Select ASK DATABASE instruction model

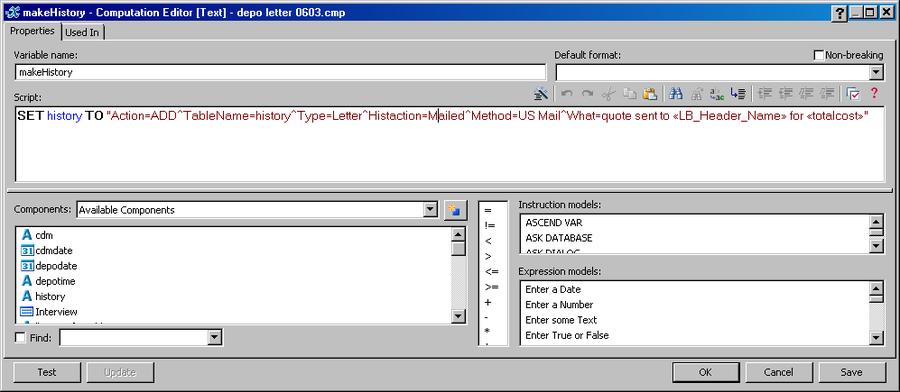(559, 238)
